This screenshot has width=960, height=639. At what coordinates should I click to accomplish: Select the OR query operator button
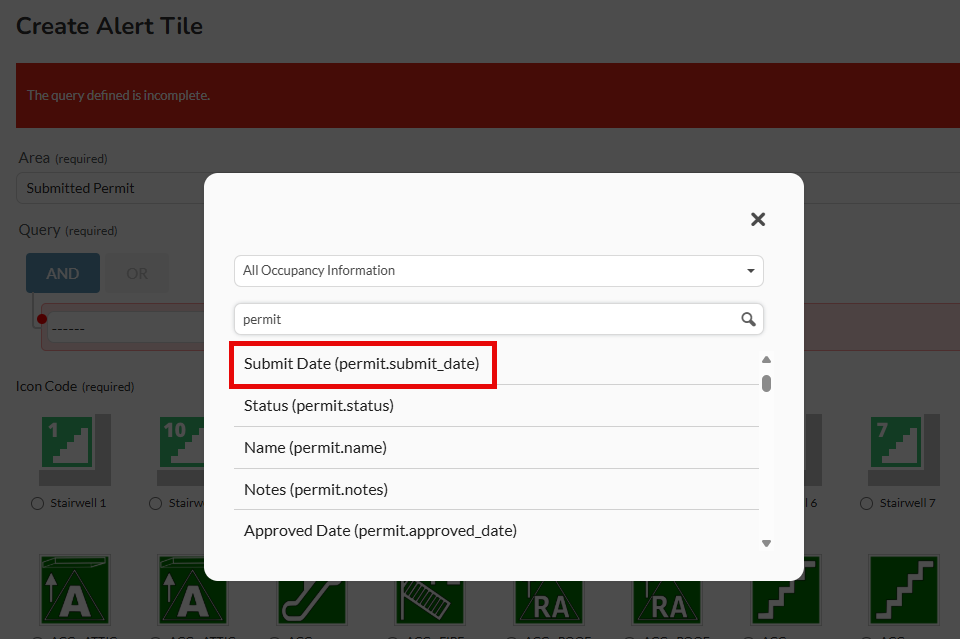pyautogui.click(x=137, y=273)
